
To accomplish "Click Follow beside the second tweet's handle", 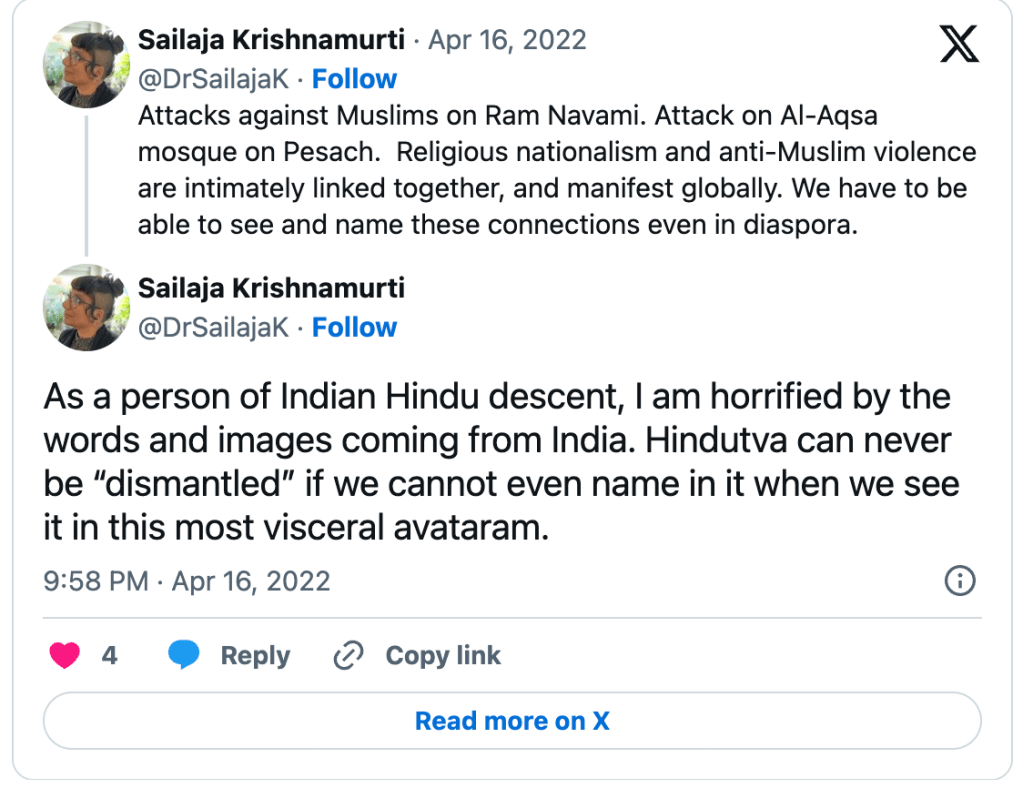I will (354, 327).
